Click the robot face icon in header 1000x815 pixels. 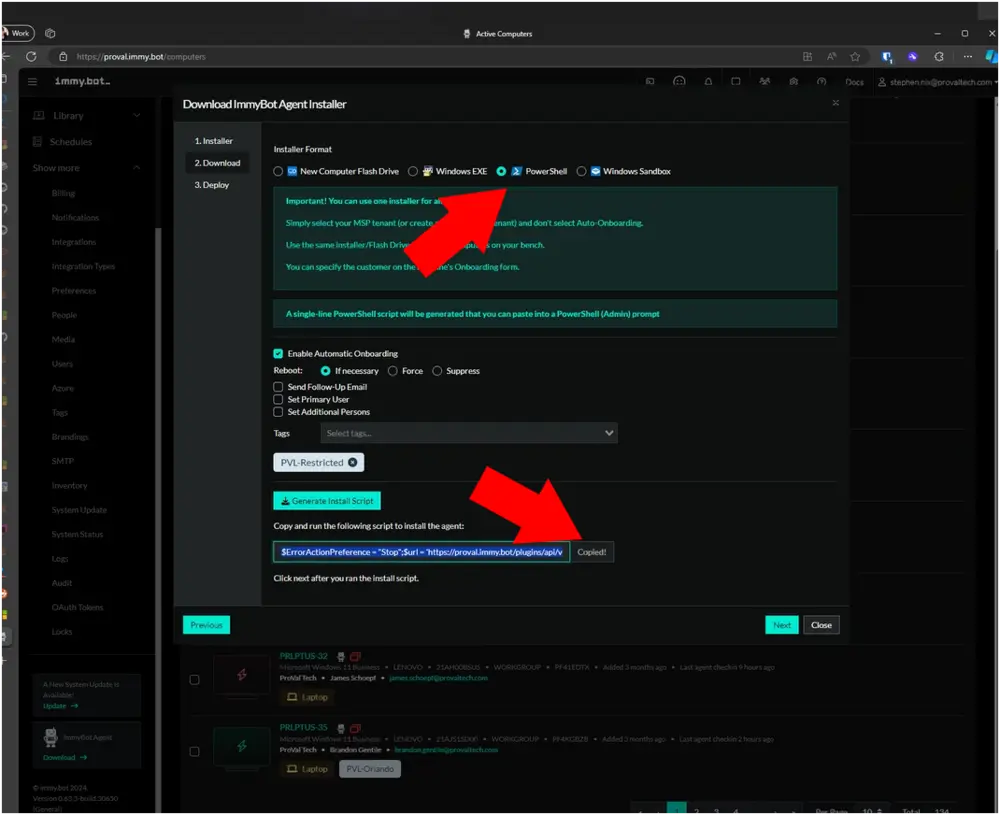[x=679, y=82]
